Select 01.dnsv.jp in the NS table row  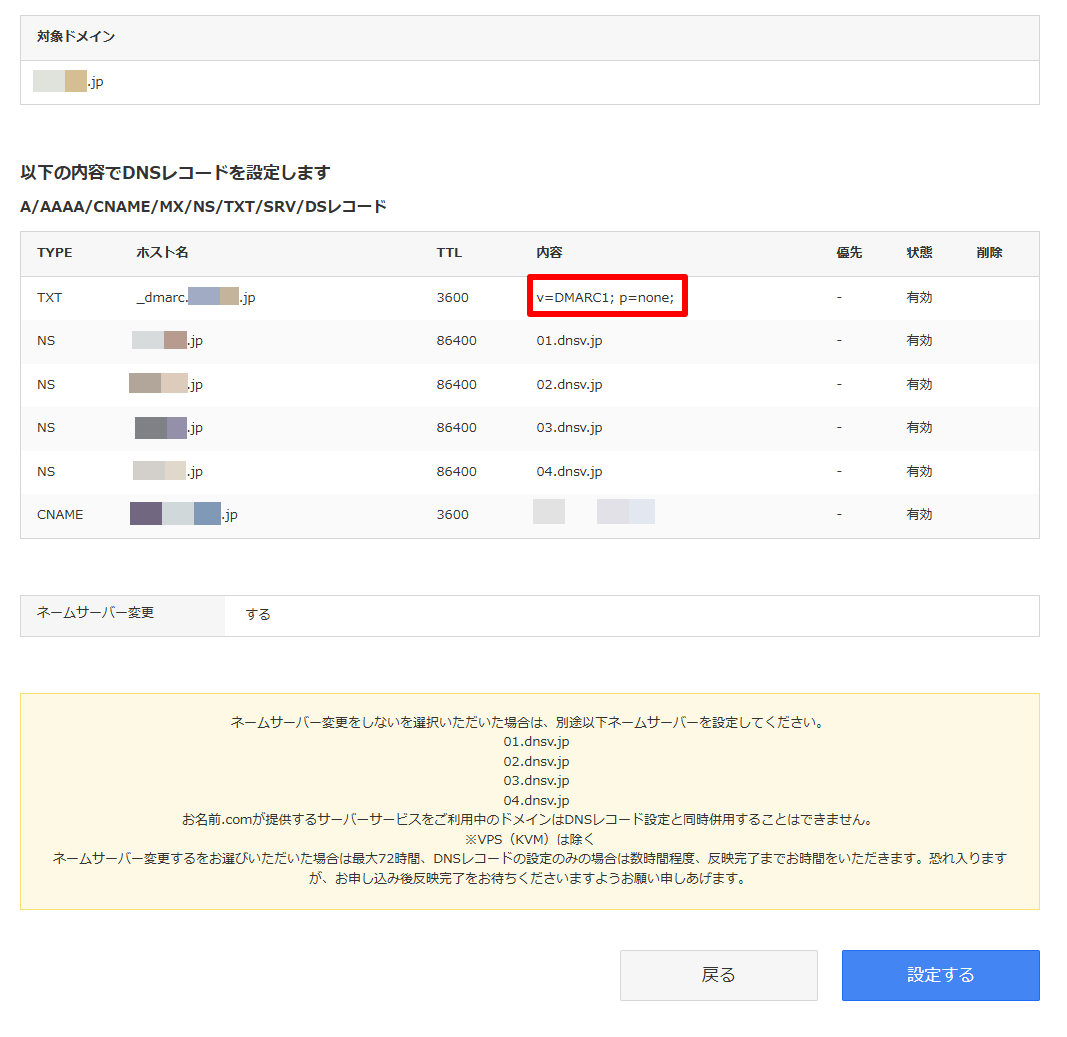tap(569, 341)
